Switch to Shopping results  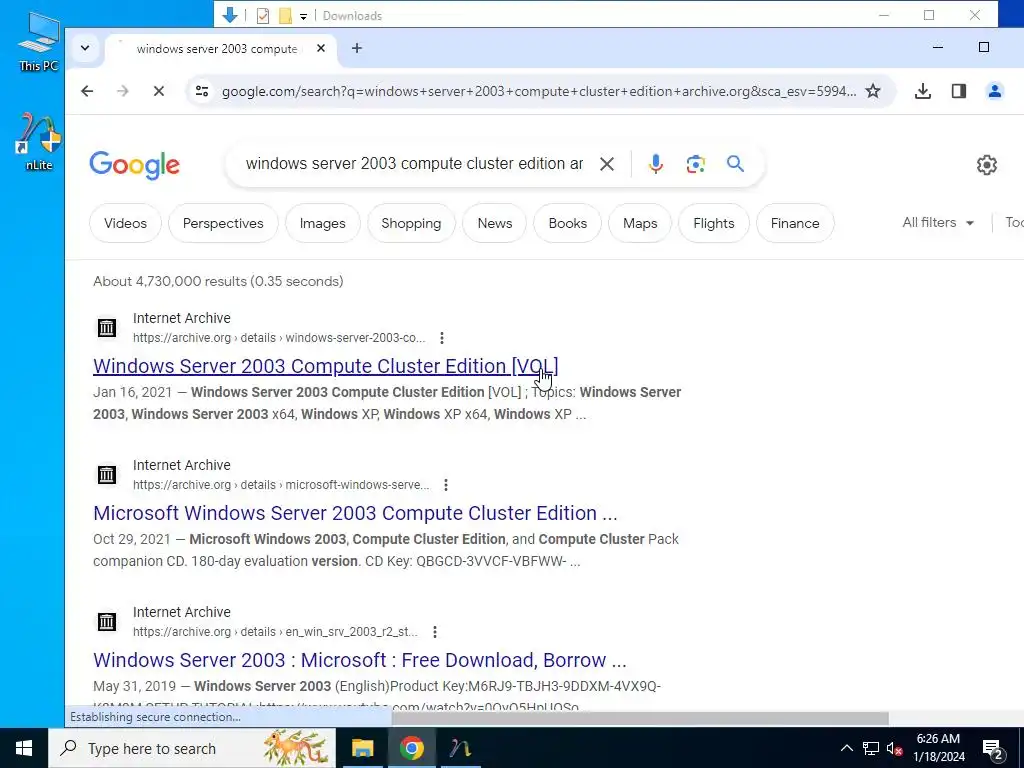click(411, 223)
